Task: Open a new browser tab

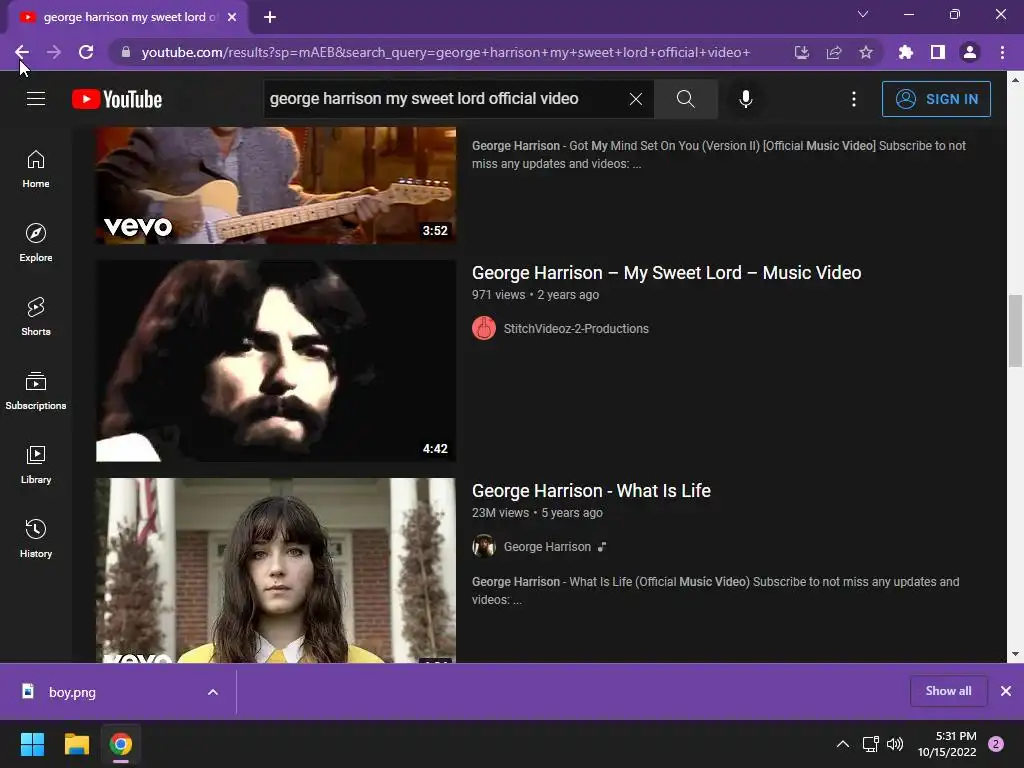Action: [270, 17]
